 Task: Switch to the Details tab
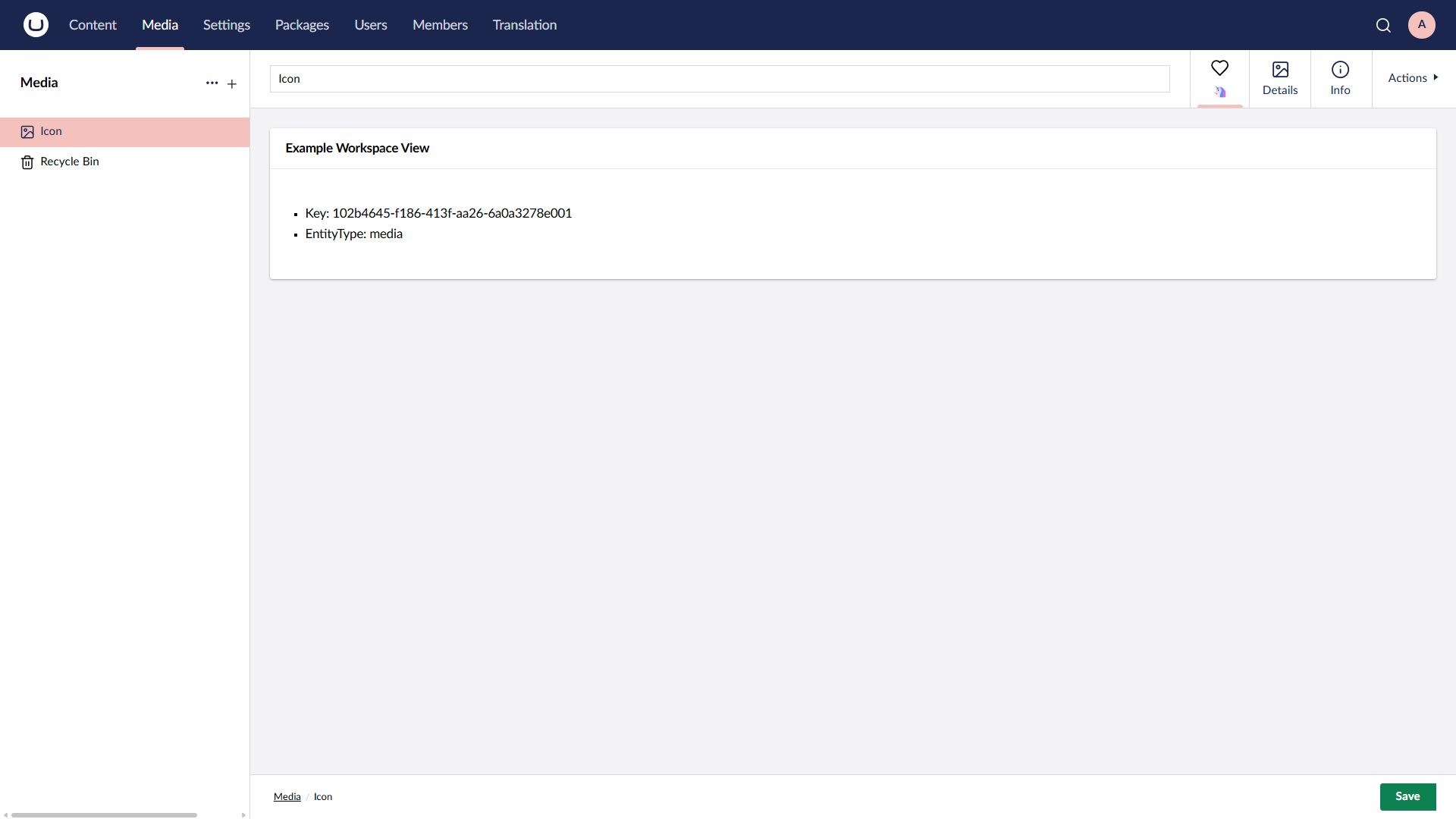pyautogui.click(x=1280, y=78)
